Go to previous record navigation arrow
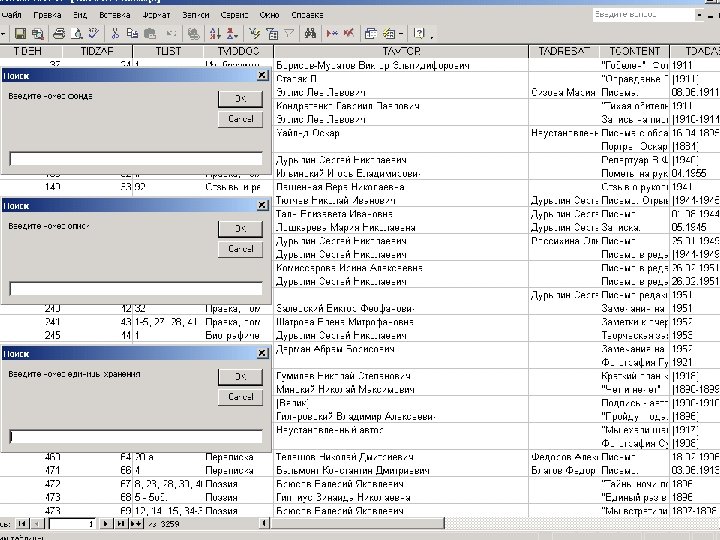Image resolution: width=720 pixels, height=540 pixels. click(x=37, y=523)
